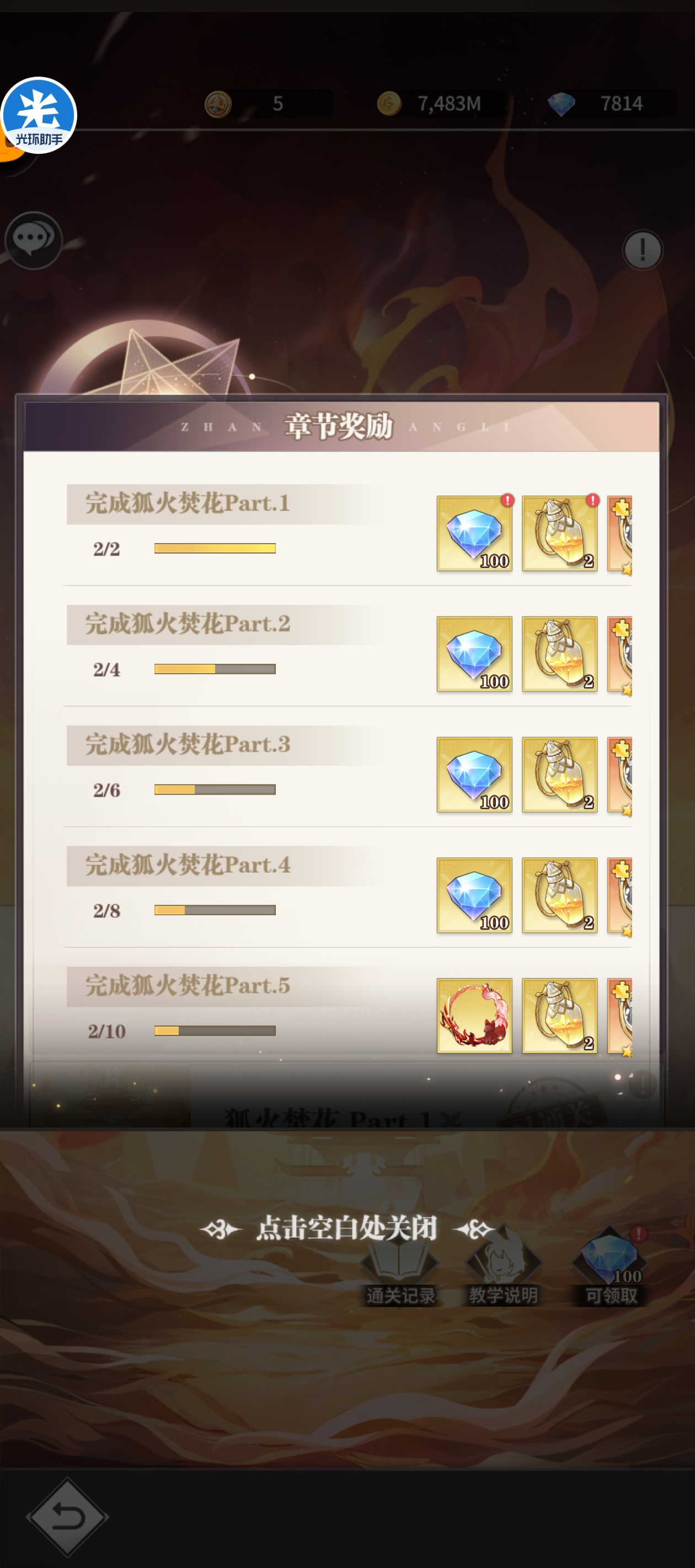Select the 完成狐火焚花Part.3 task title

[188, 745]
